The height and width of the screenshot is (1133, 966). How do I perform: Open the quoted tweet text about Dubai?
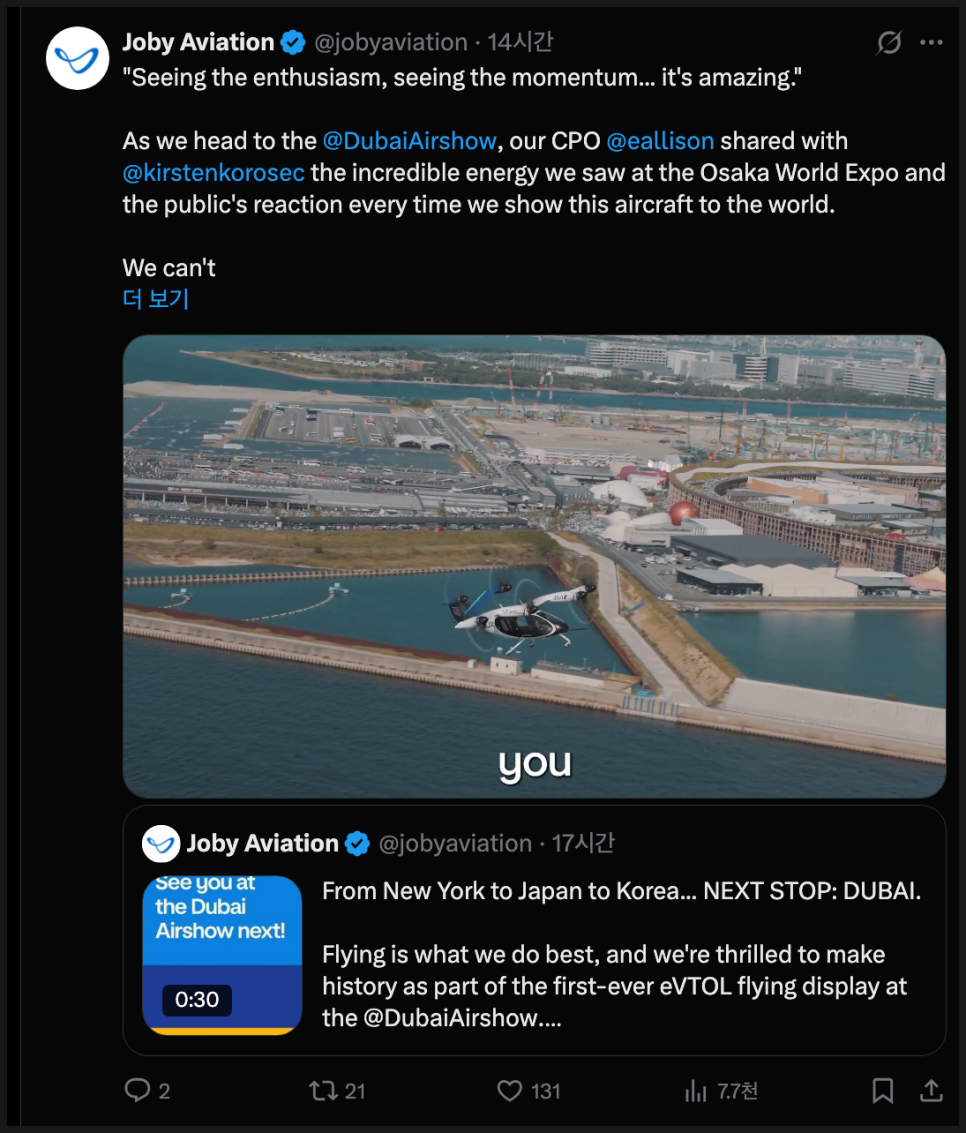(x=621, y=954)
